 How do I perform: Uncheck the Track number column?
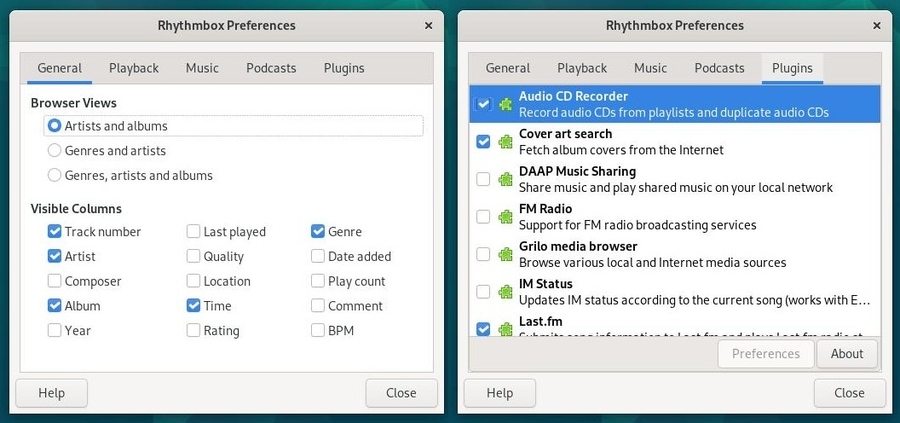point(55,232)
